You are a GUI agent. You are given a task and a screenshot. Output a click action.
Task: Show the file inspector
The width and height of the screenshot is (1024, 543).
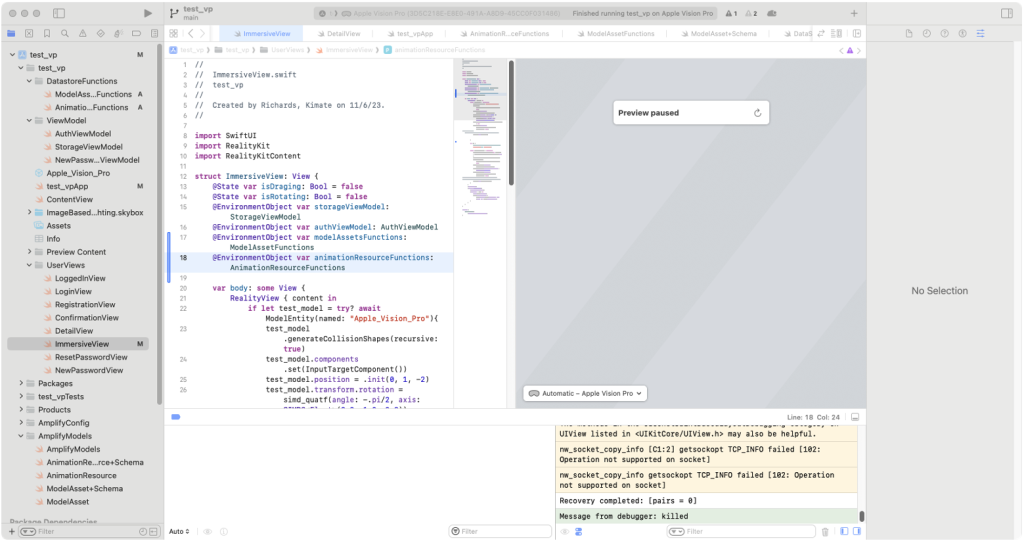coord(909,33)
